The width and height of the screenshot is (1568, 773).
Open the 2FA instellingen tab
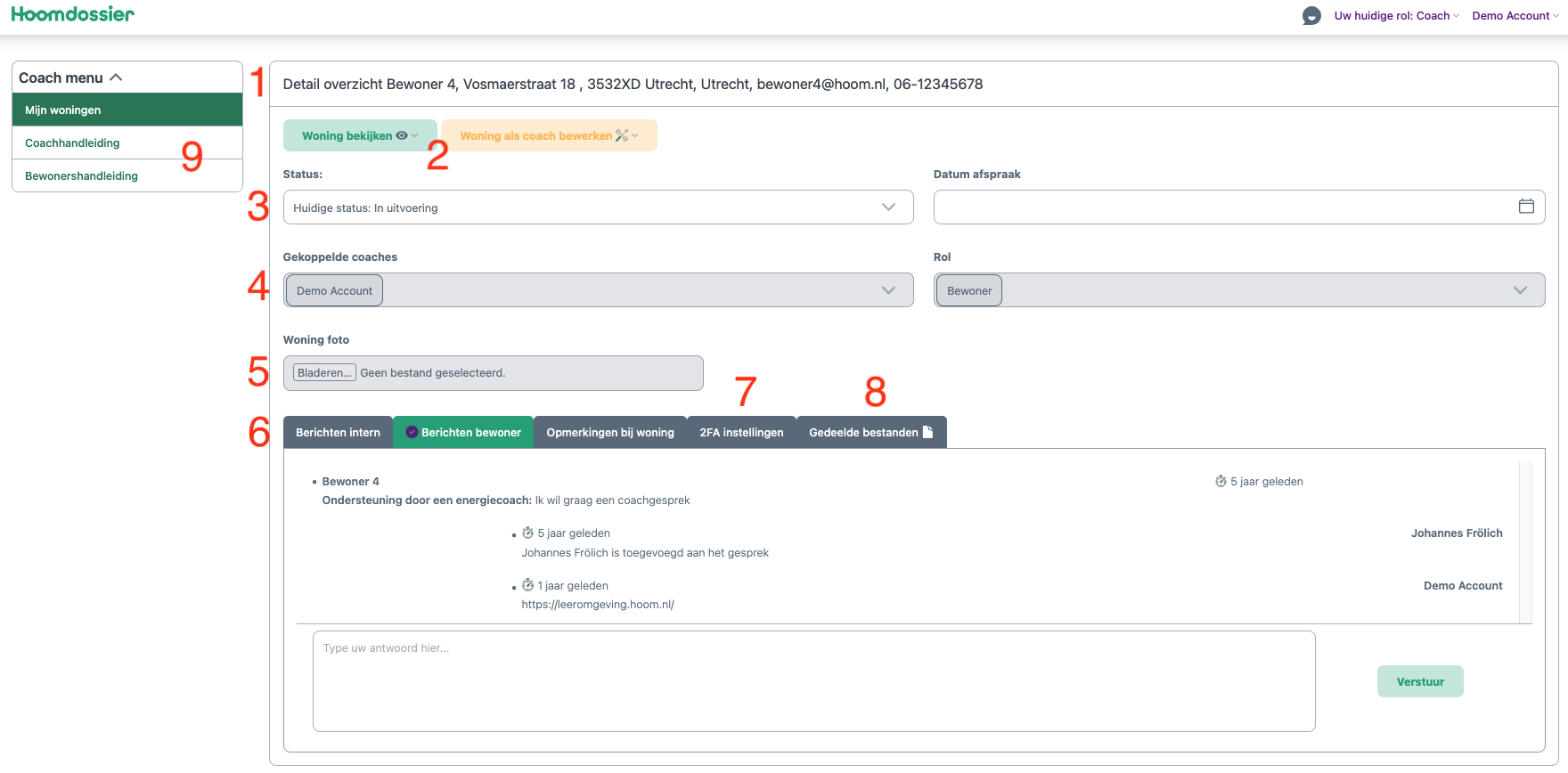click(741, 432)
